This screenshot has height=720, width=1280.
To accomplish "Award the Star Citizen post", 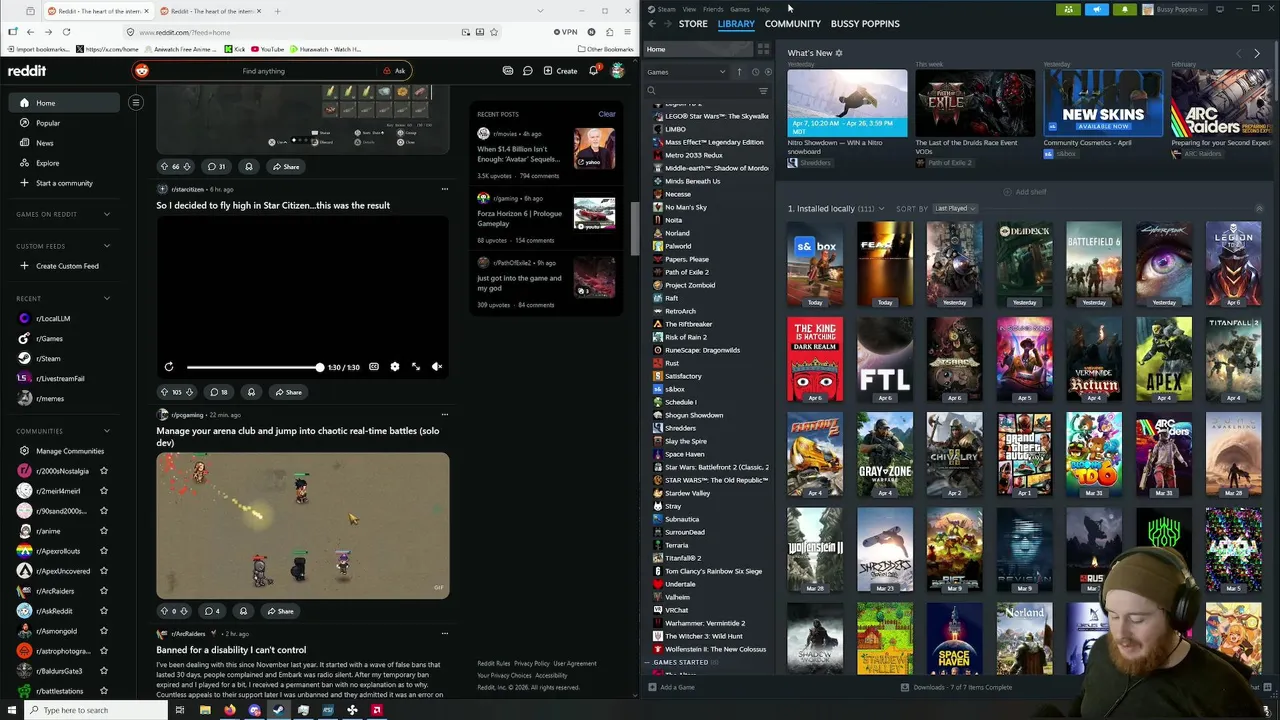I will [251, 392].
